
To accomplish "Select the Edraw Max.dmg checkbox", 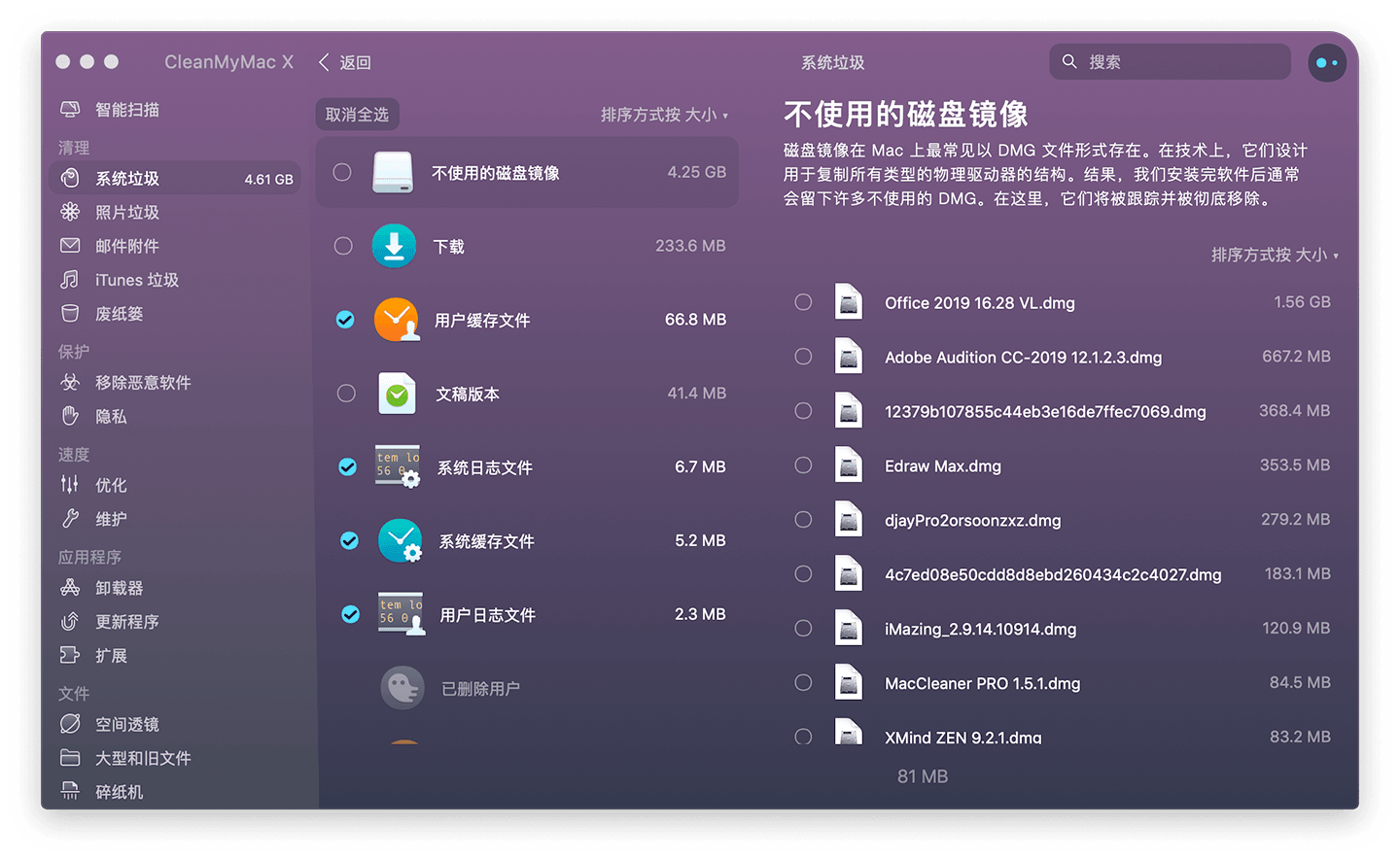I will click(803, 465).
